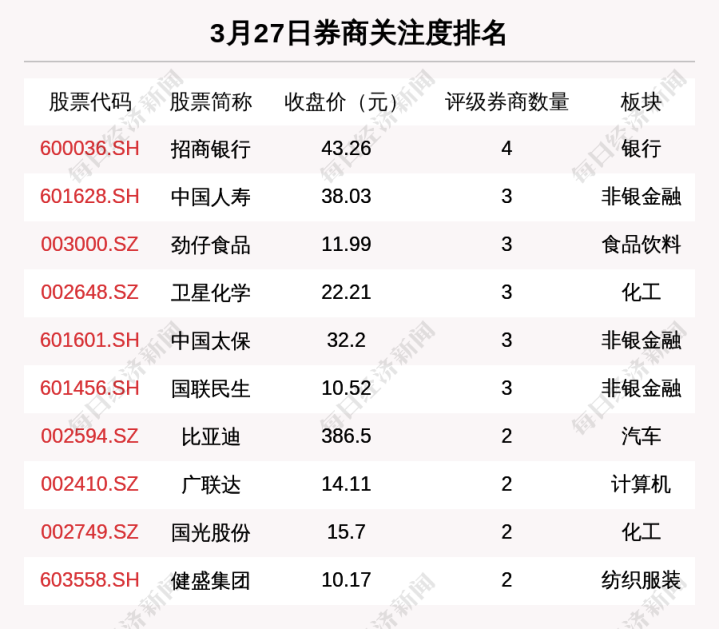The width and height of the screenshot is (719, 629).
Task: Select closing price 386.5
Action: click(346, 436)
